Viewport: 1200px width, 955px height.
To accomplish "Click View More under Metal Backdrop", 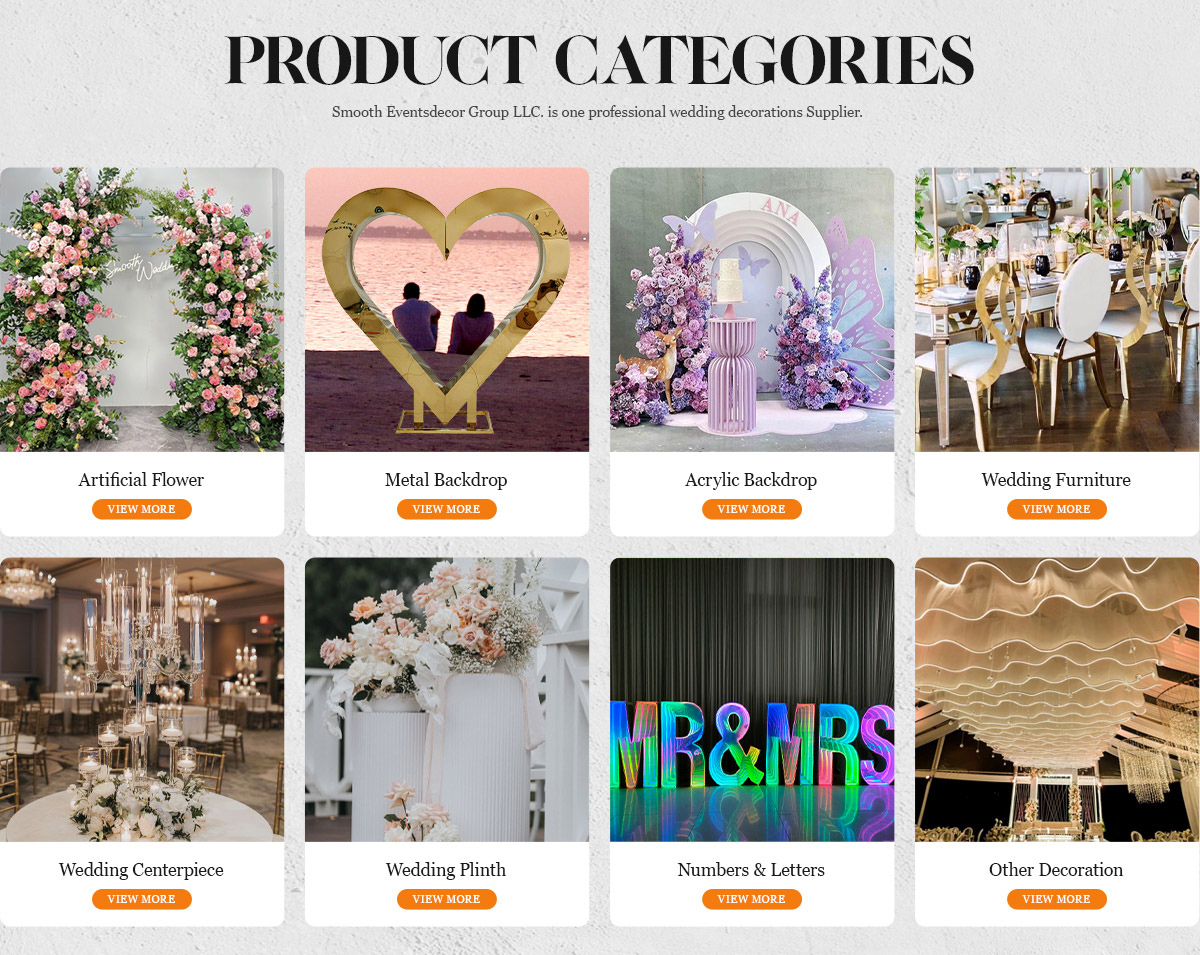I will coord(446,509).
